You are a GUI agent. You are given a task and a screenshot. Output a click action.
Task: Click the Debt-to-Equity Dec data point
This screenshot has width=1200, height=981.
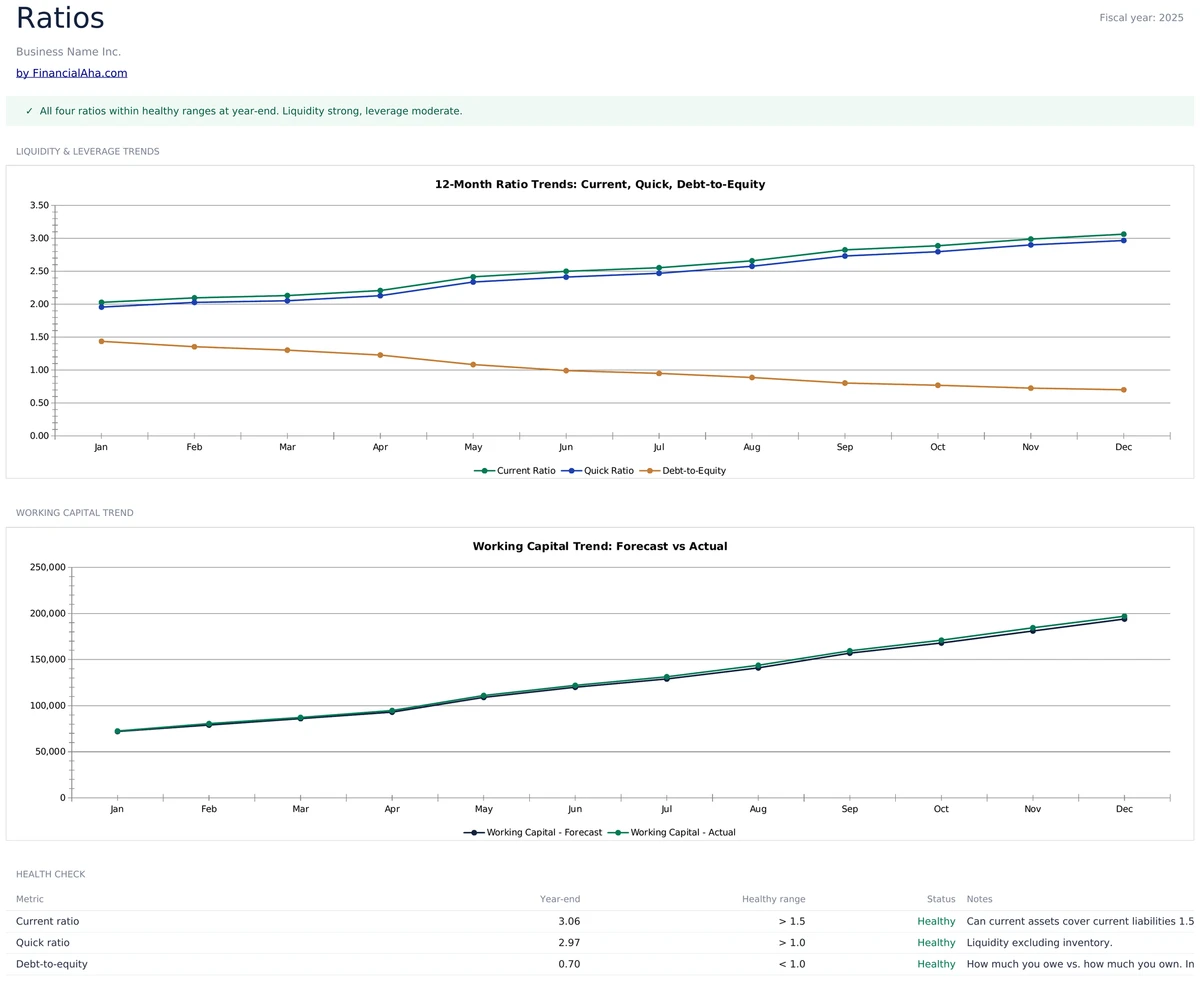pyautogui.click(x=1123, y=390)
